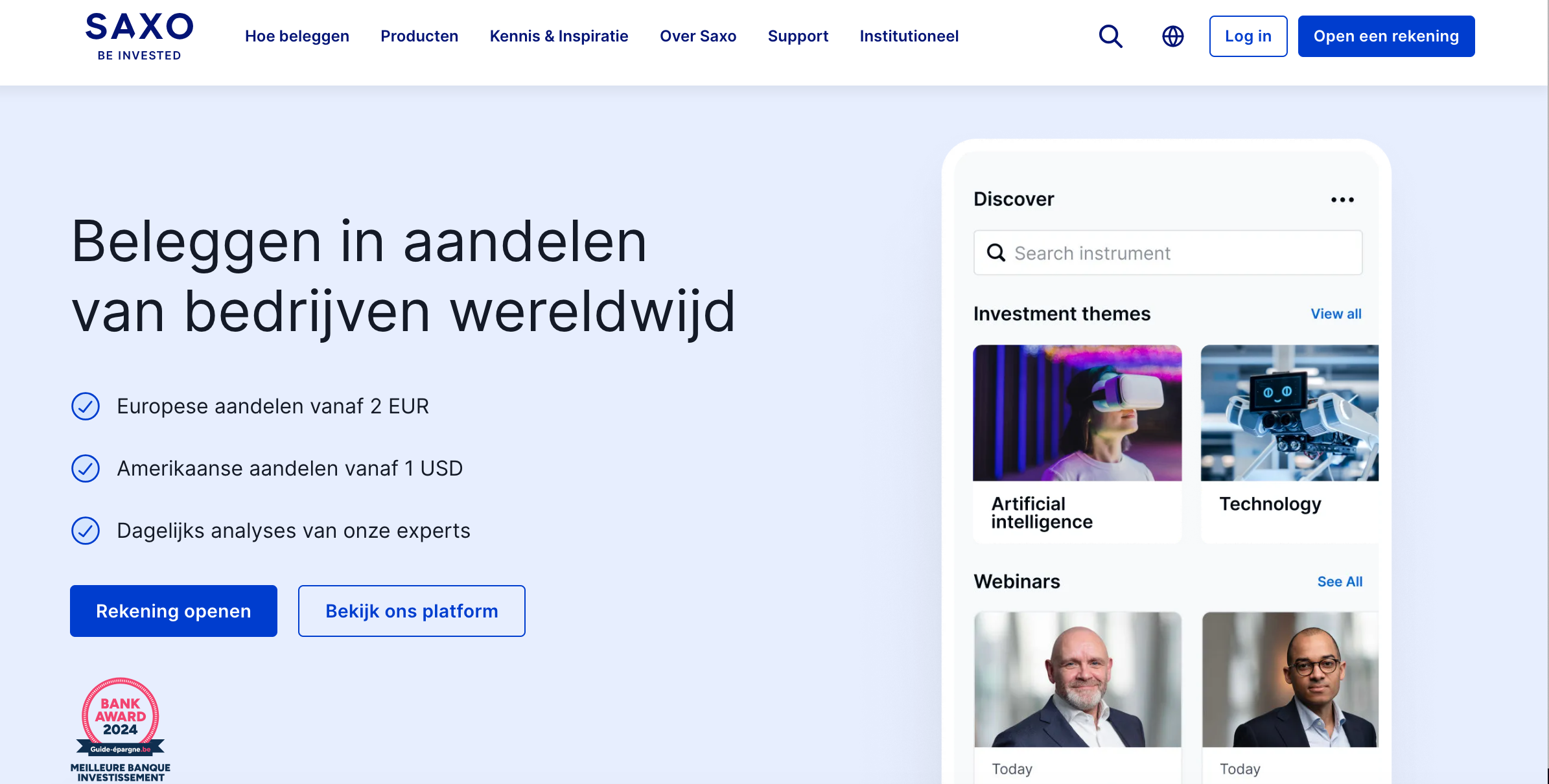The width and height of the screenshot is (1549, 784).
Task: Click the Bekijk ons platform button
Action: 412,611
